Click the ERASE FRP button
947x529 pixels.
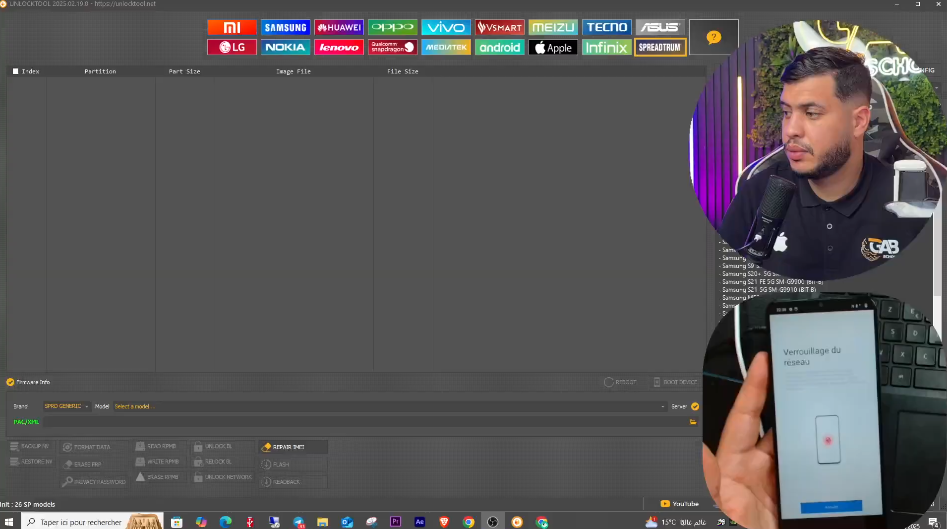pyautogui.click(x=83, y=464)
